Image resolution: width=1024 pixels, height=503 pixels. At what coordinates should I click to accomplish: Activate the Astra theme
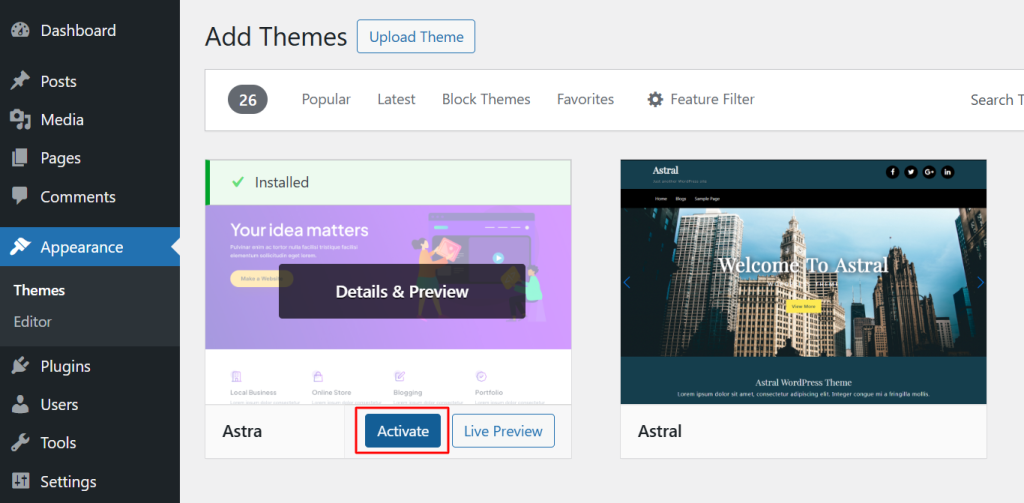click(403, 431)
